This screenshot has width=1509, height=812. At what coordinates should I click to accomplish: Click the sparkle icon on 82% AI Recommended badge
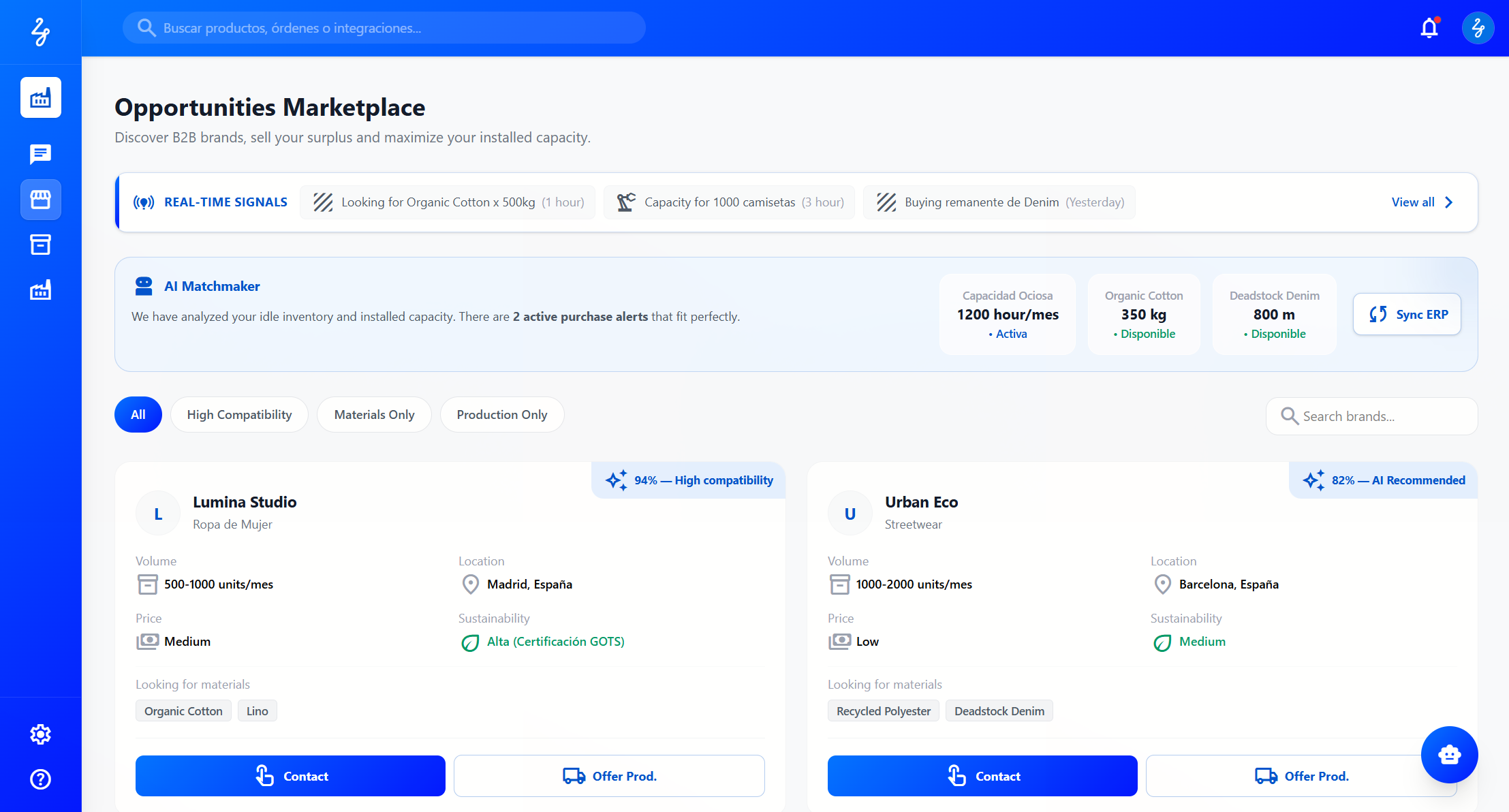[1314, 480]
